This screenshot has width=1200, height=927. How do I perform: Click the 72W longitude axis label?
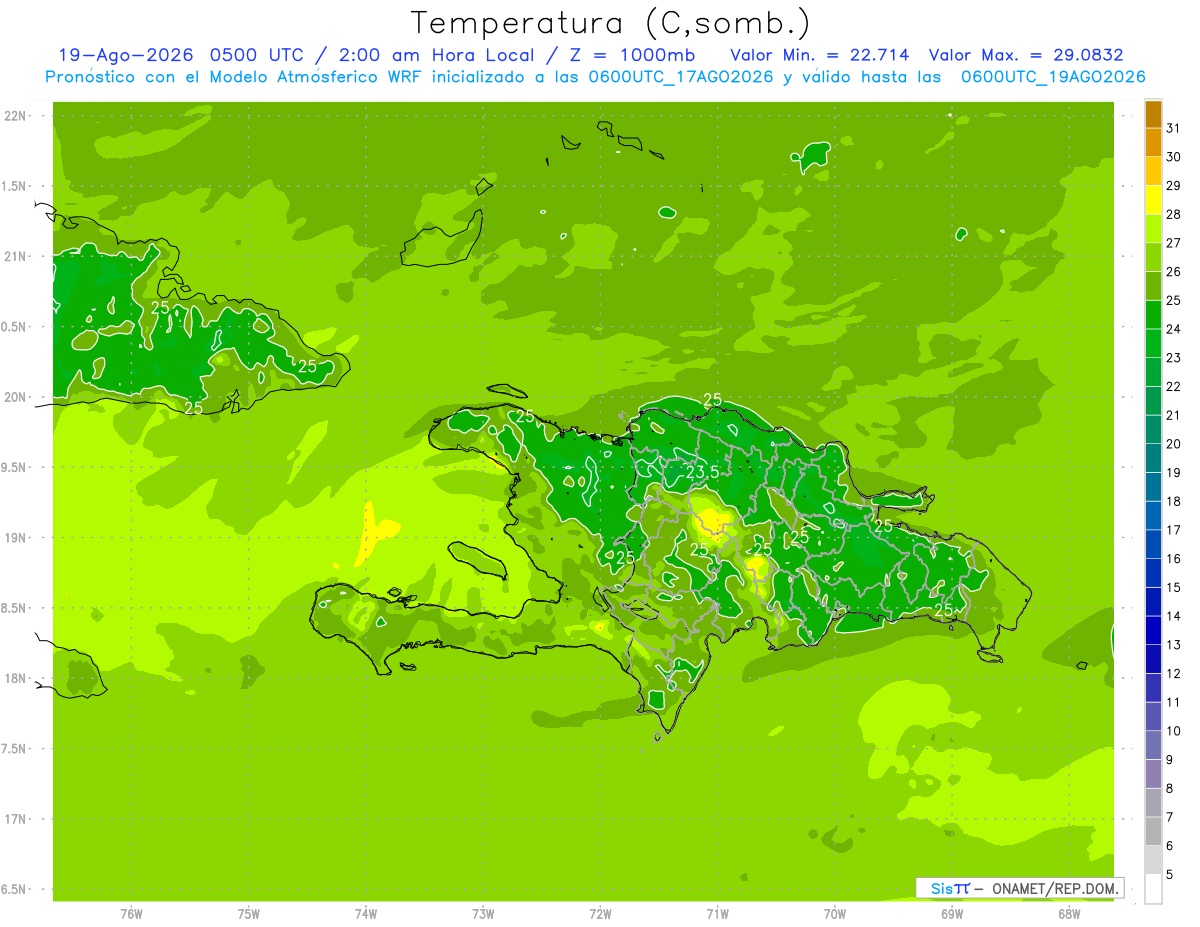(x=600, y=913)
